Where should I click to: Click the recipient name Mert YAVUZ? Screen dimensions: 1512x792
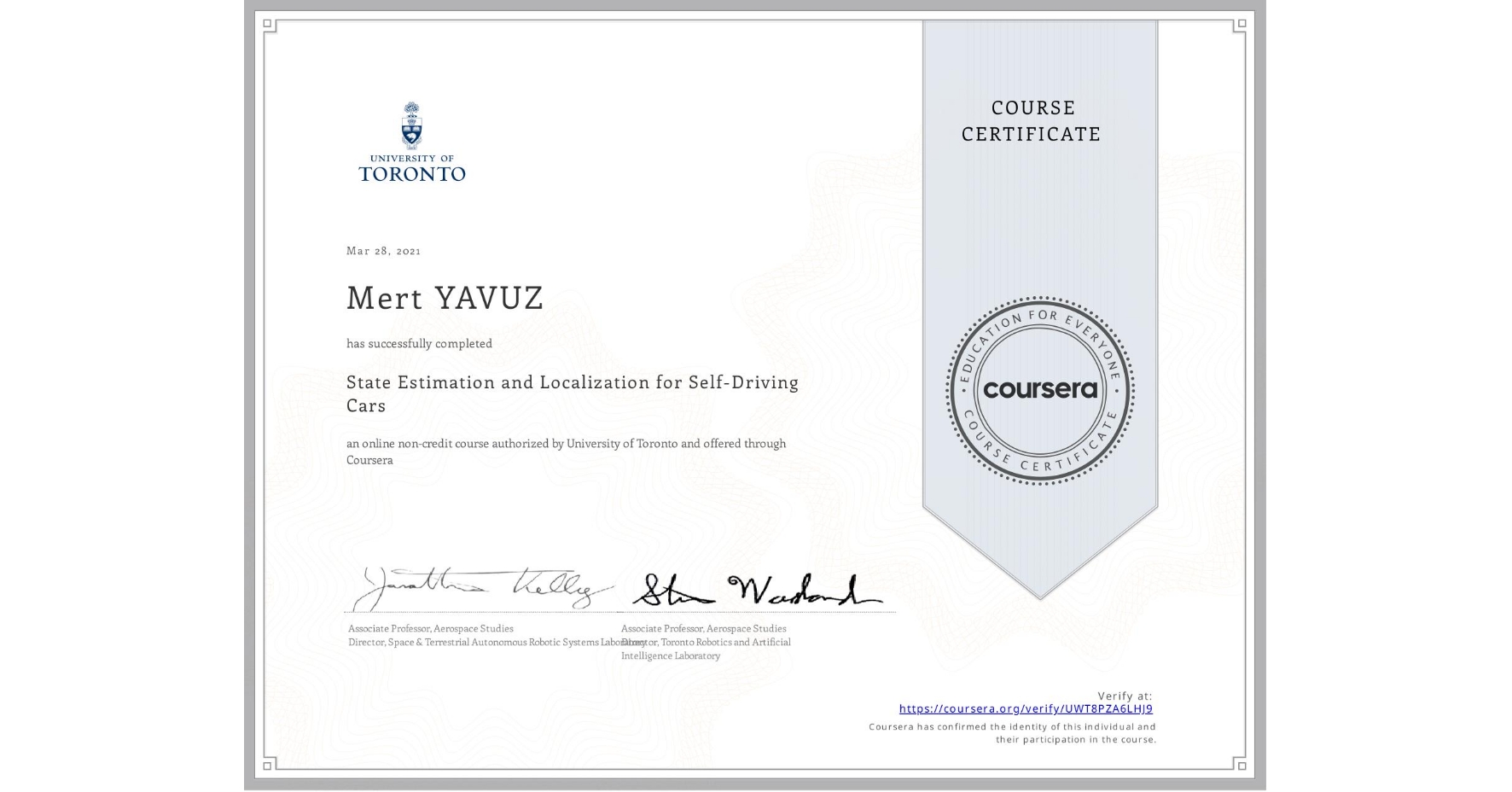[x=445, y=299]
